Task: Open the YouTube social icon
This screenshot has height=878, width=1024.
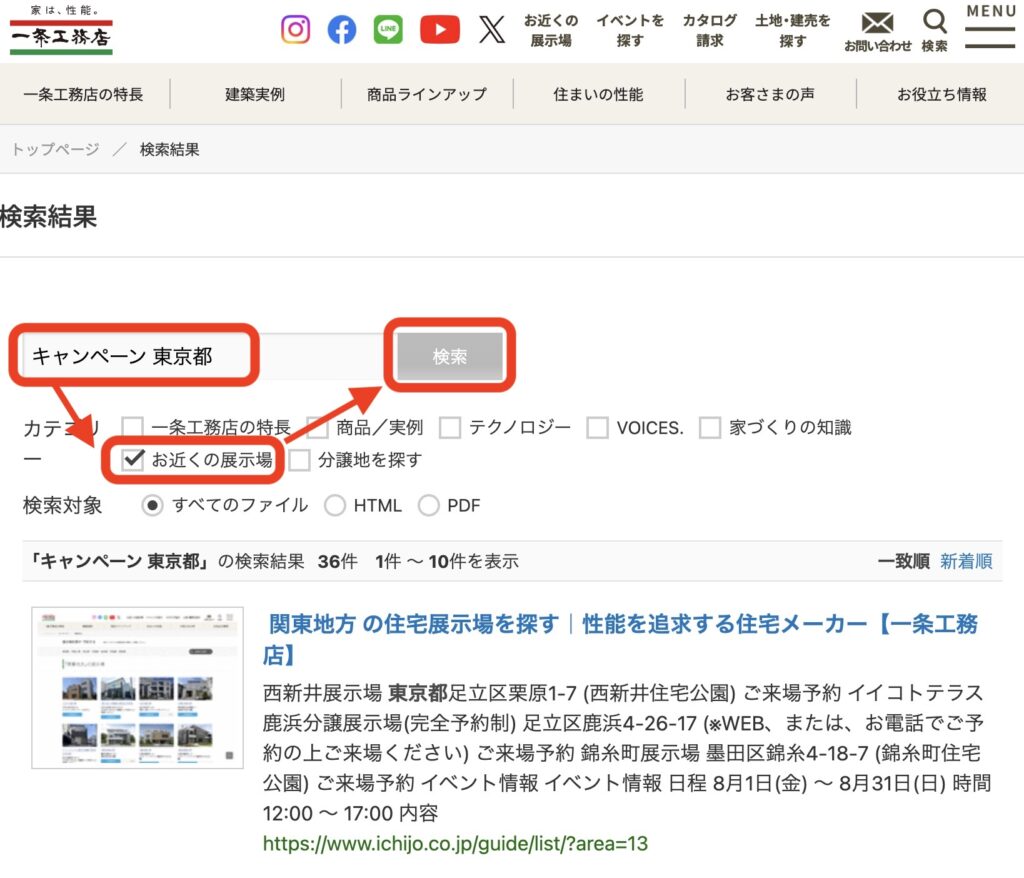Action: (440, 29)
